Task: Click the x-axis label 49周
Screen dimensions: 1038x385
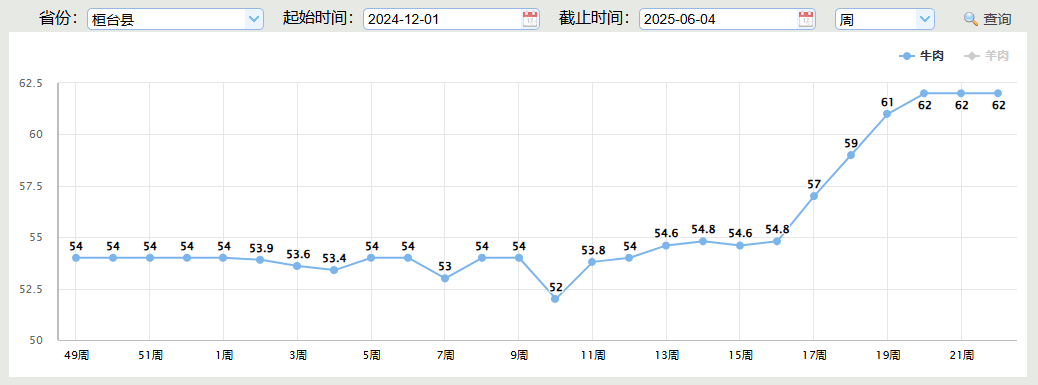Action: coord(76,355)
